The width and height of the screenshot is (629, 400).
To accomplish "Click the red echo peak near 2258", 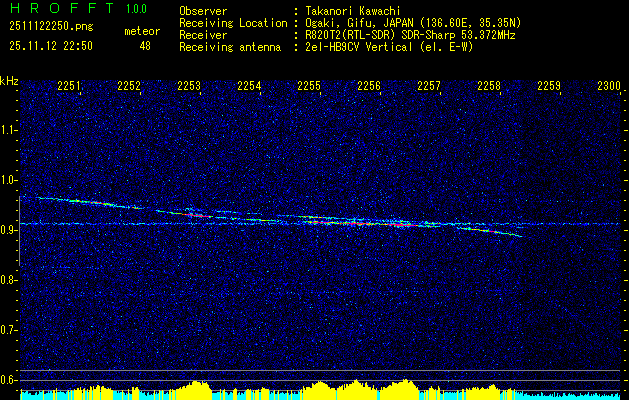I will [490, 231].
